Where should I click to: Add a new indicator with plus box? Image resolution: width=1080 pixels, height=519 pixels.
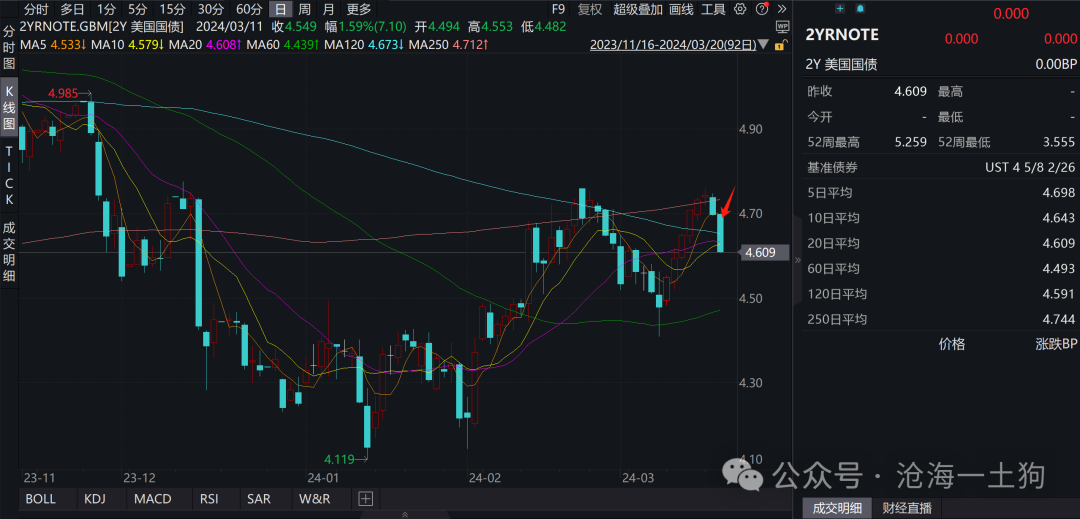coord(365,498)
